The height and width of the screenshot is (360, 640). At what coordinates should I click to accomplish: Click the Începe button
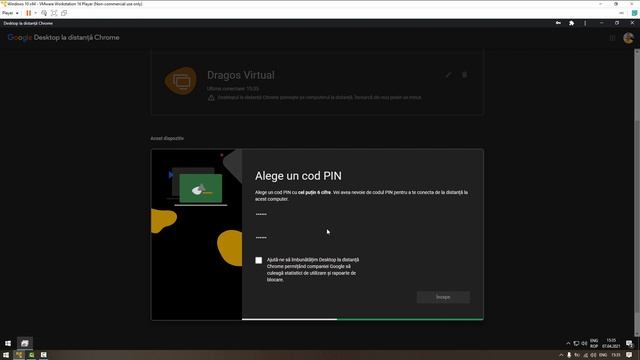[443, 297]
